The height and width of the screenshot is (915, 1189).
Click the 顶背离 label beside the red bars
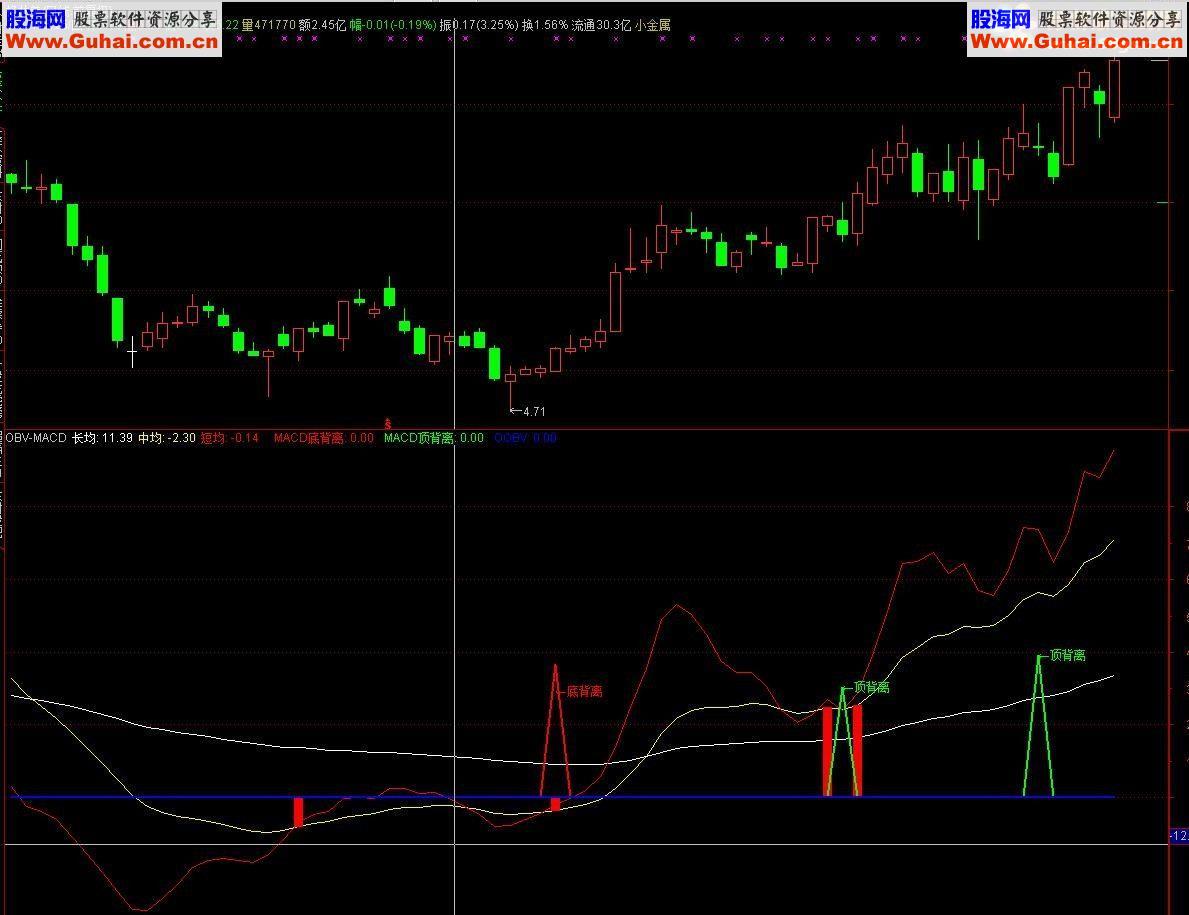tap(871, 688)
